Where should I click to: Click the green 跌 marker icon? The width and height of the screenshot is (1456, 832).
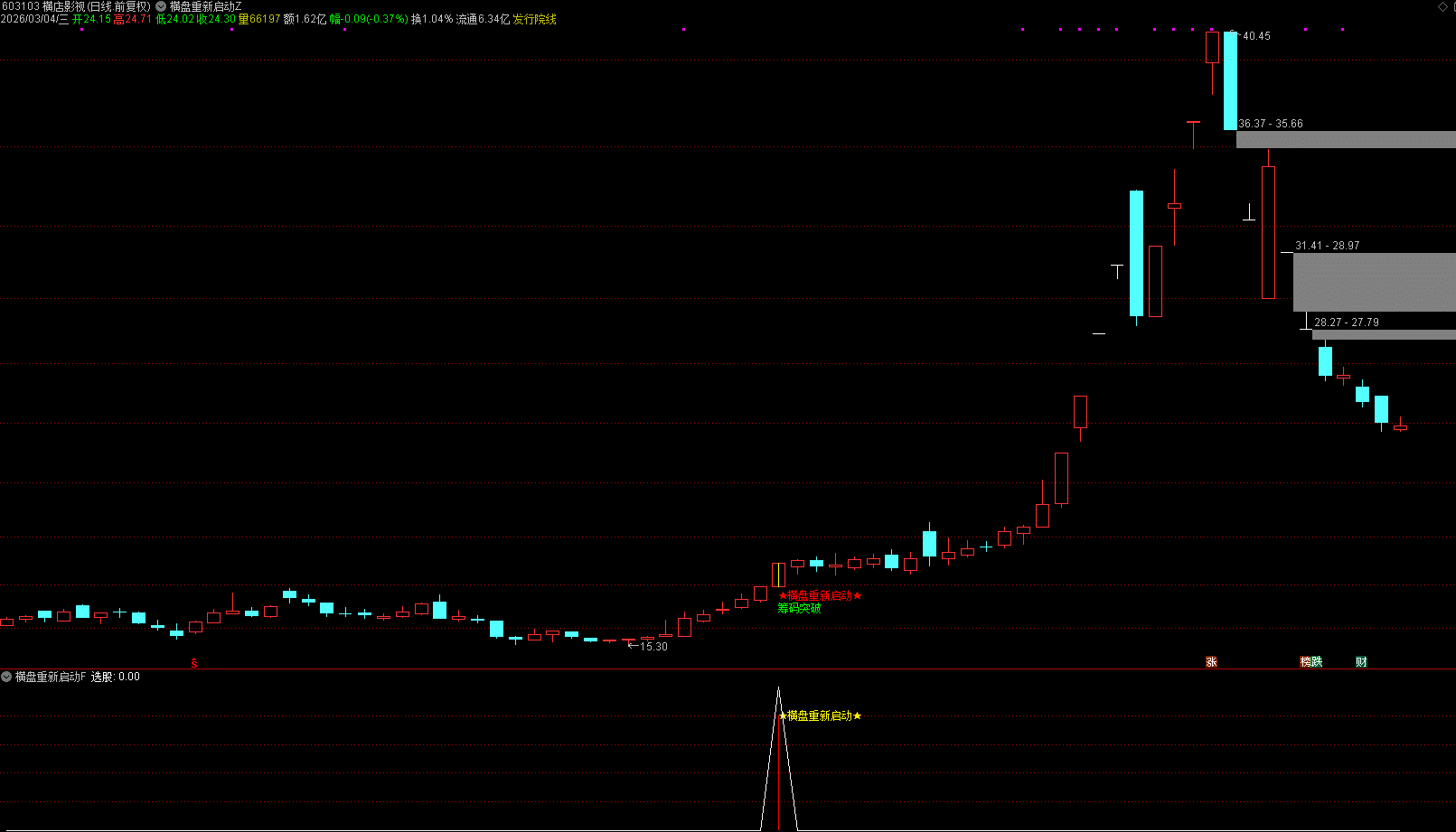pos(1317,662)
